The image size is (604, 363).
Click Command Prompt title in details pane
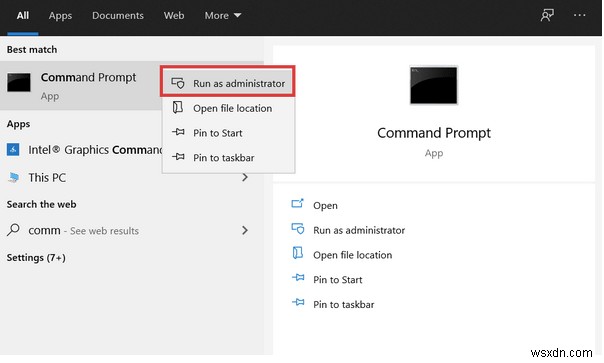[434, 133]
